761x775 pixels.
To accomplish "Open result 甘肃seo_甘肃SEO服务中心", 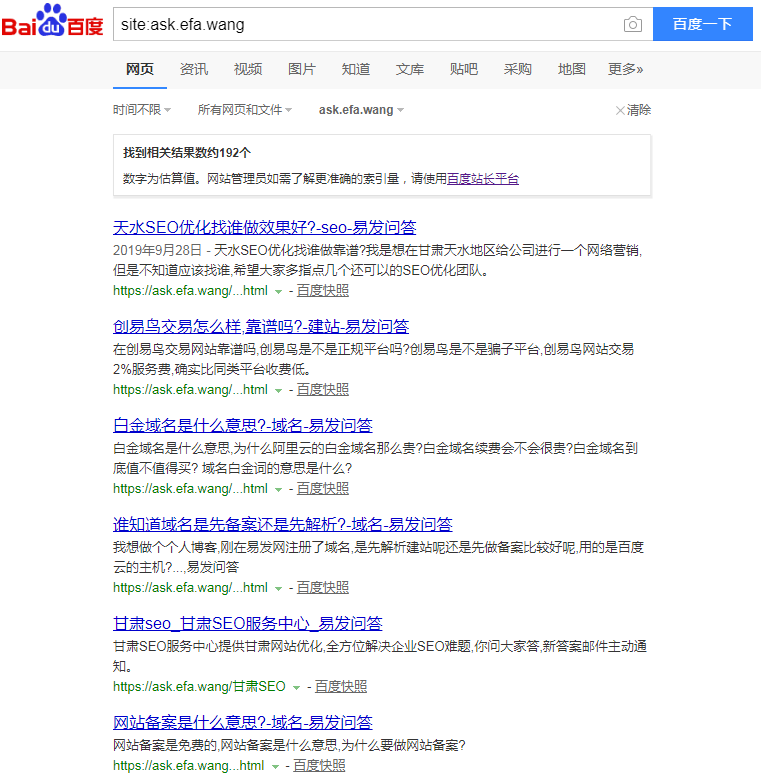I will pos(248,623).
